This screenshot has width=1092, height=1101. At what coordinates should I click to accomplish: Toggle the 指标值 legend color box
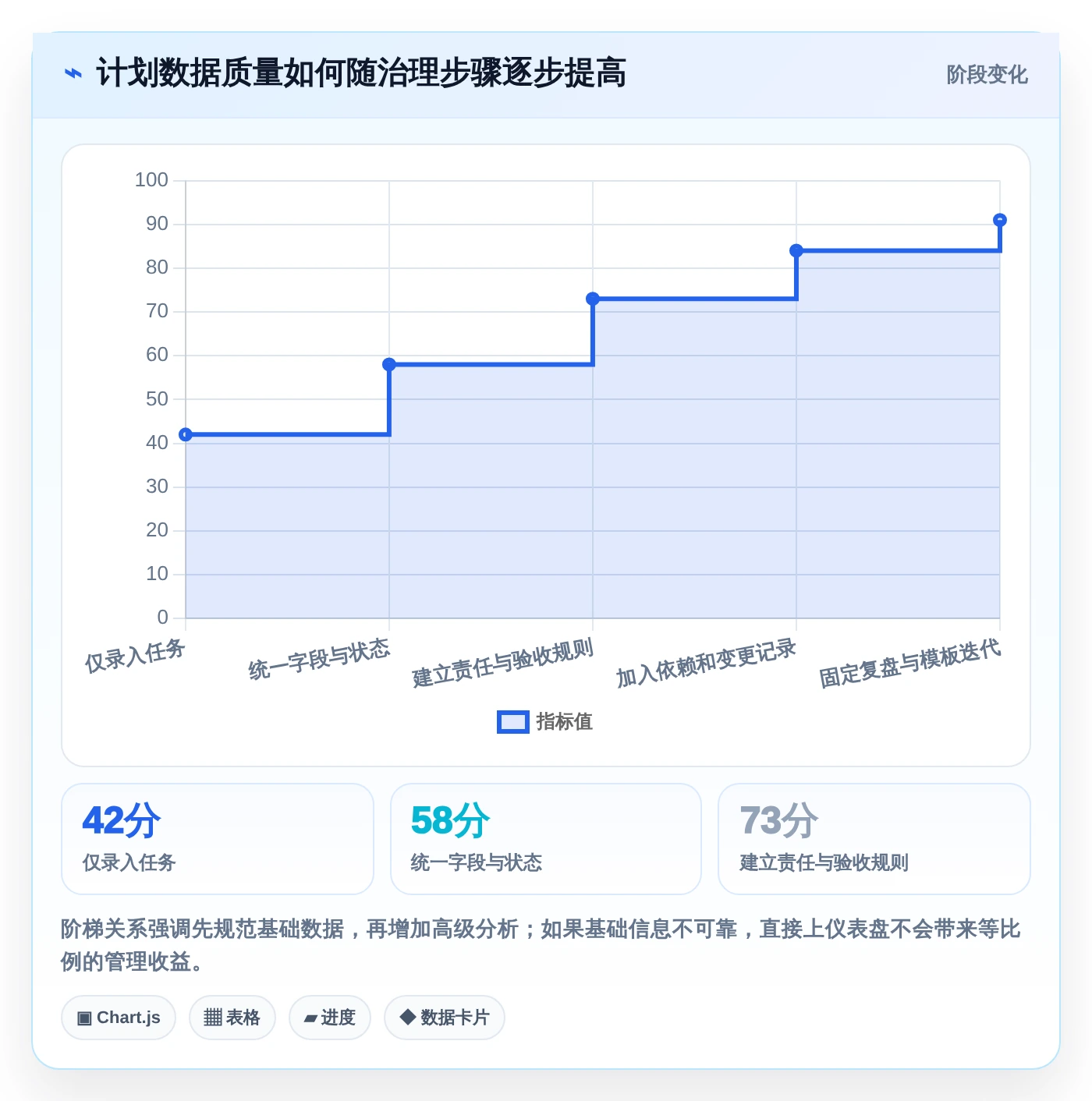point(513,722)
